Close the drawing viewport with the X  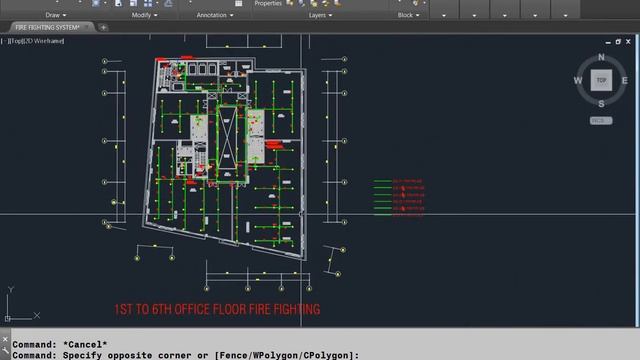pyautogui.click(x=628, y=42)
